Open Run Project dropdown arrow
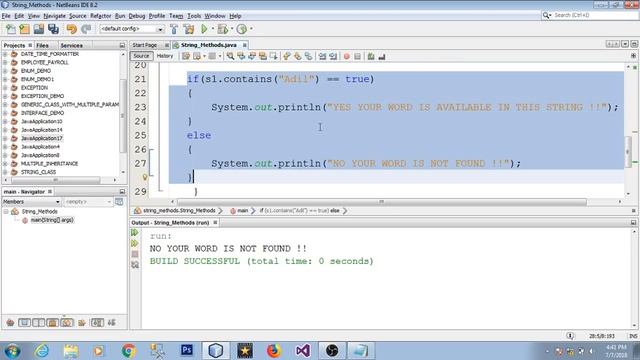640x360 pixels. pyautogui.click(x=212, y=29)
